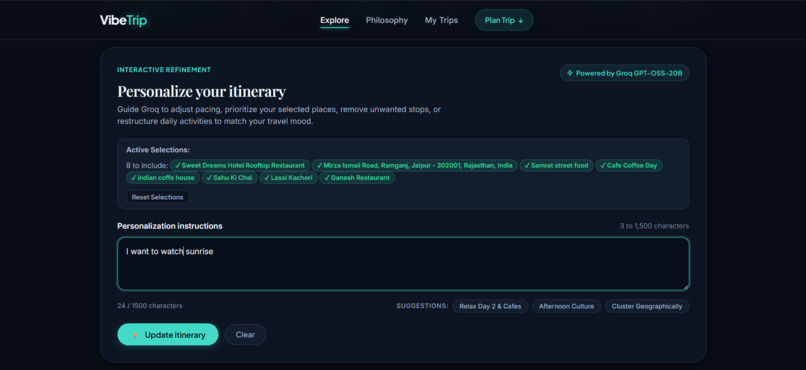Screen dimensions: 806x370
Task: Open the Philosophy nav item
Action: pyautogui.click(x=387, y=21)
